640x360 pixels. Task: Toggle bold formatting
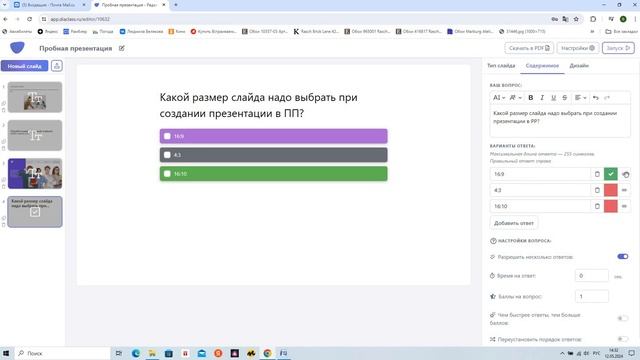[531, 98]
